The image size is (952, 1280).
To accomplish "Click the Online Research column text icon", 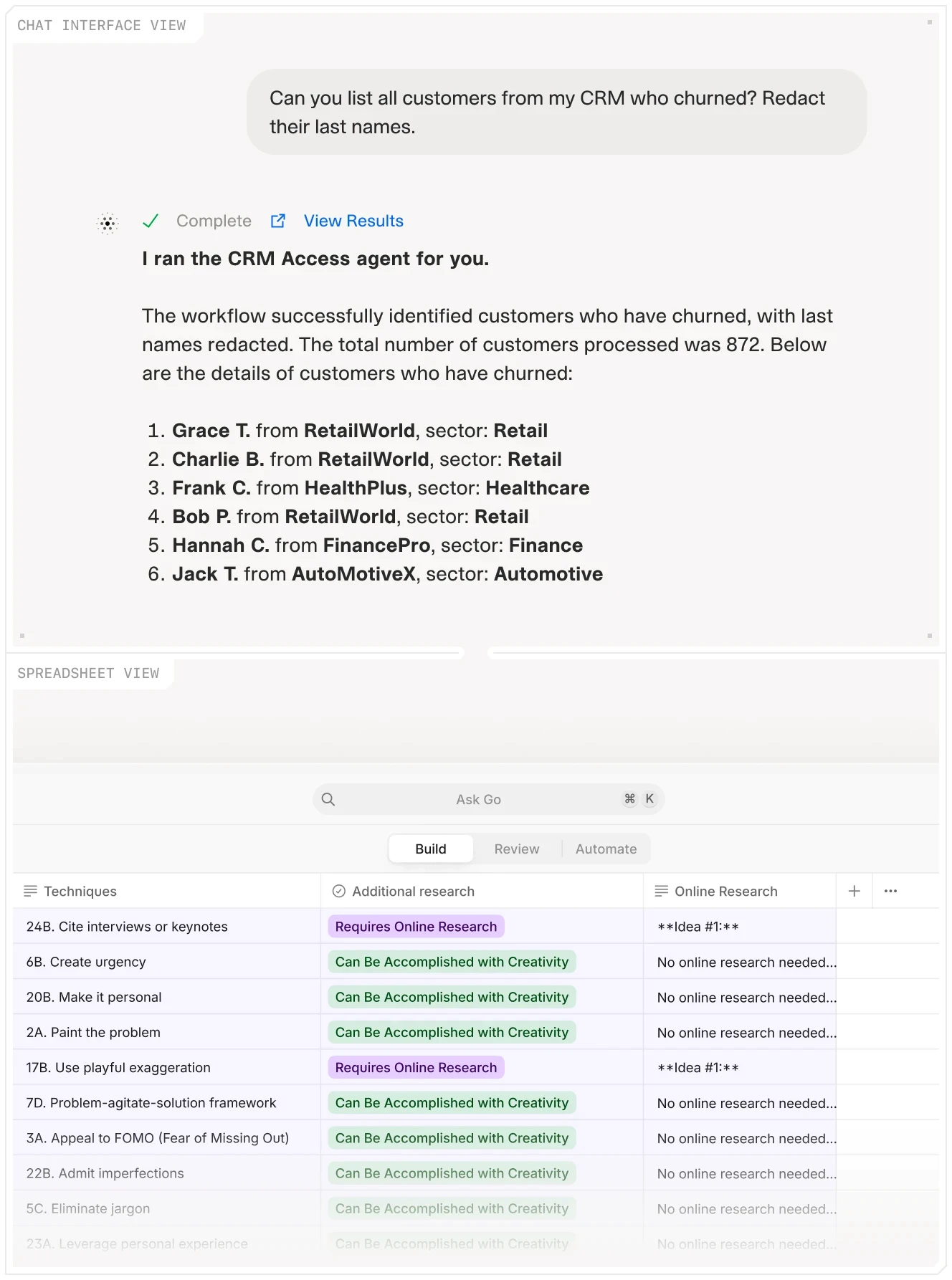I will 662,891.
